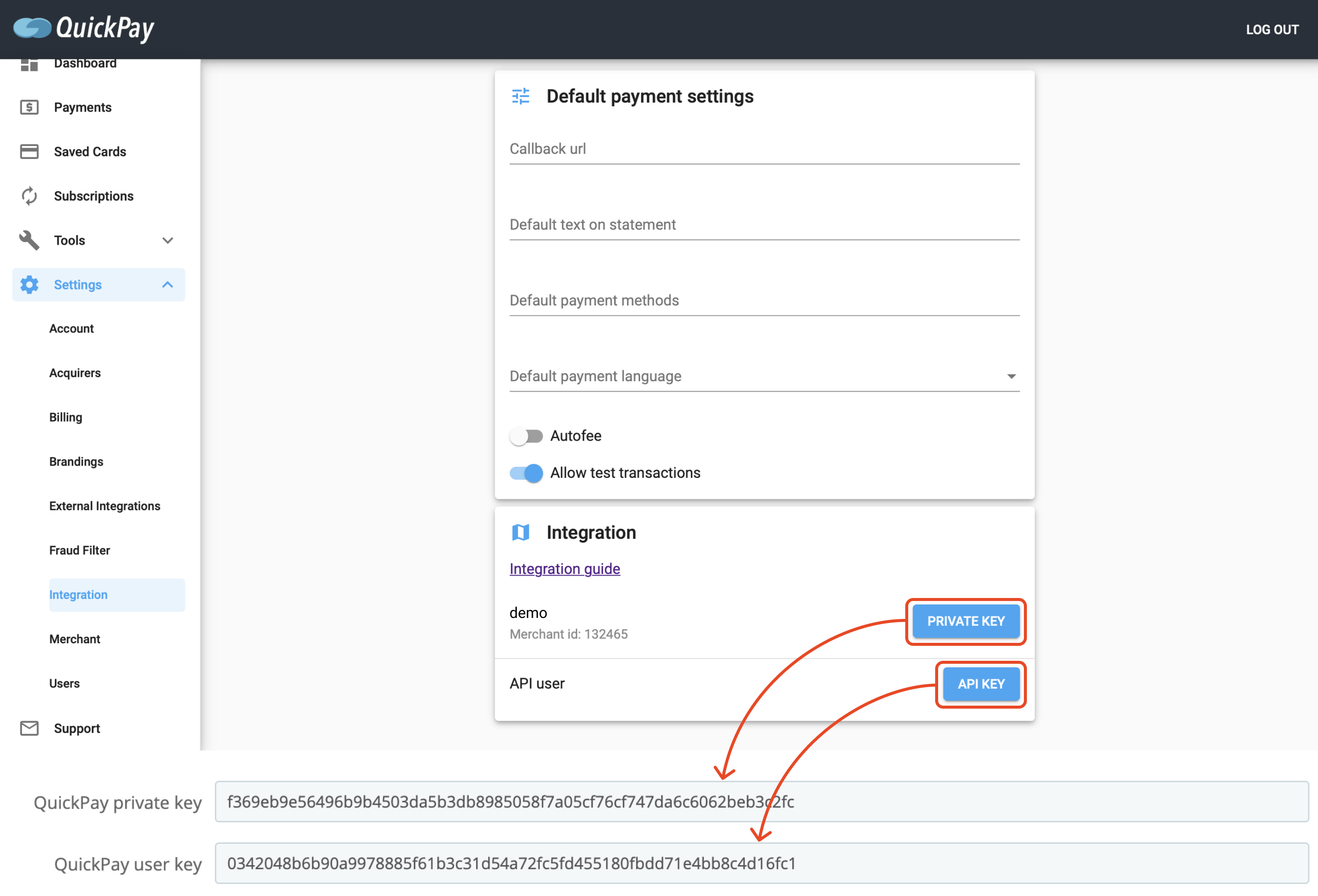Open the Default payment language dropdown

point(765,376)
